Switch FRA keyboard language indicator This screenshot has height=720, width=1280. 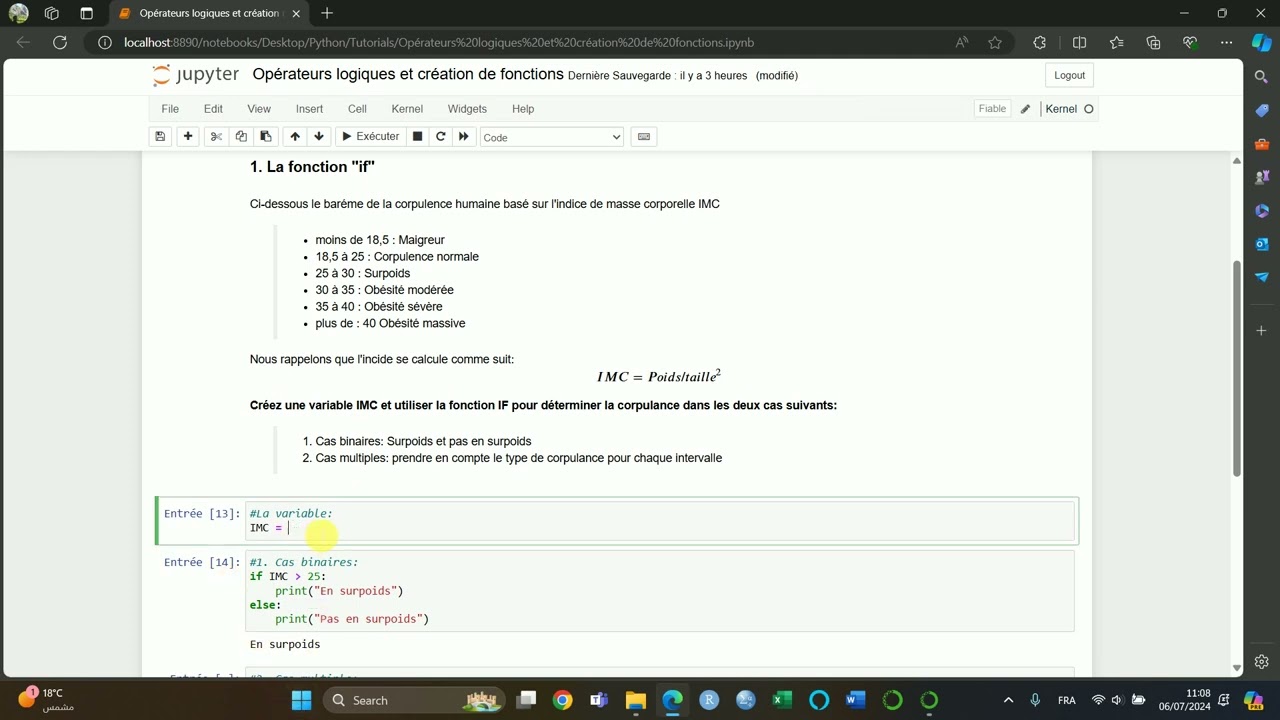click(1067, 700)
